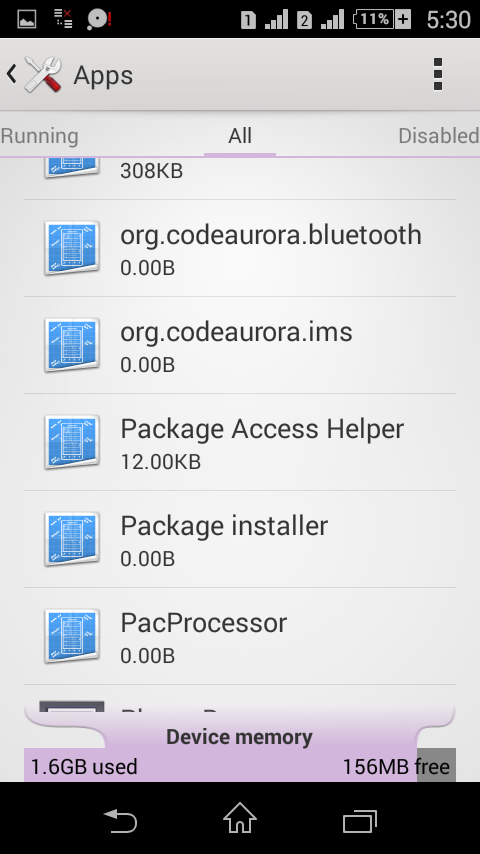The image size is (480, 854).
Task: Open the three-dot overflow menu
Action: click(x=438, y=74)
